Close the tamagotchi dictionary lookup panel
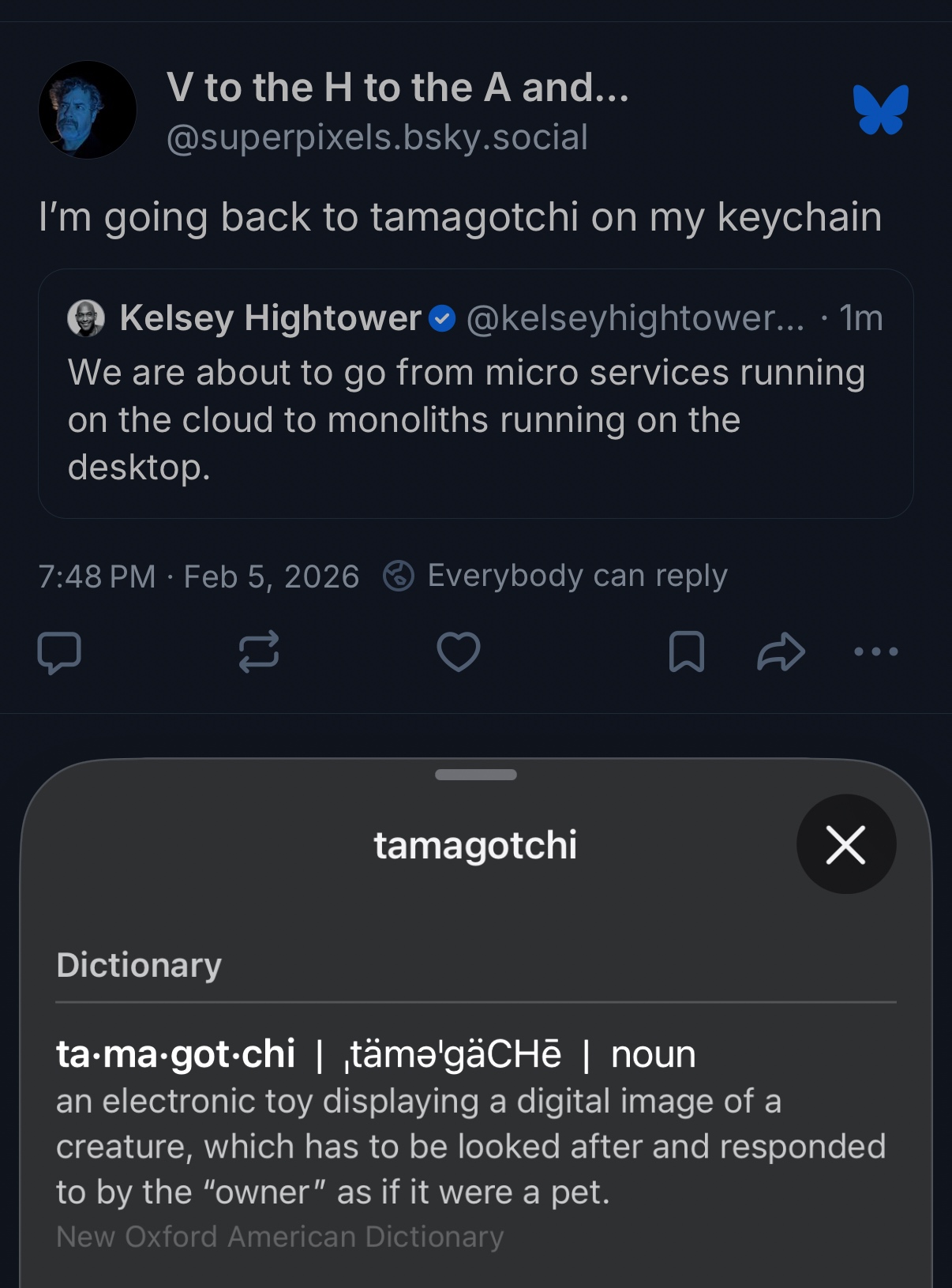Viewport: 952px width, 1288px height. [845, 844]
